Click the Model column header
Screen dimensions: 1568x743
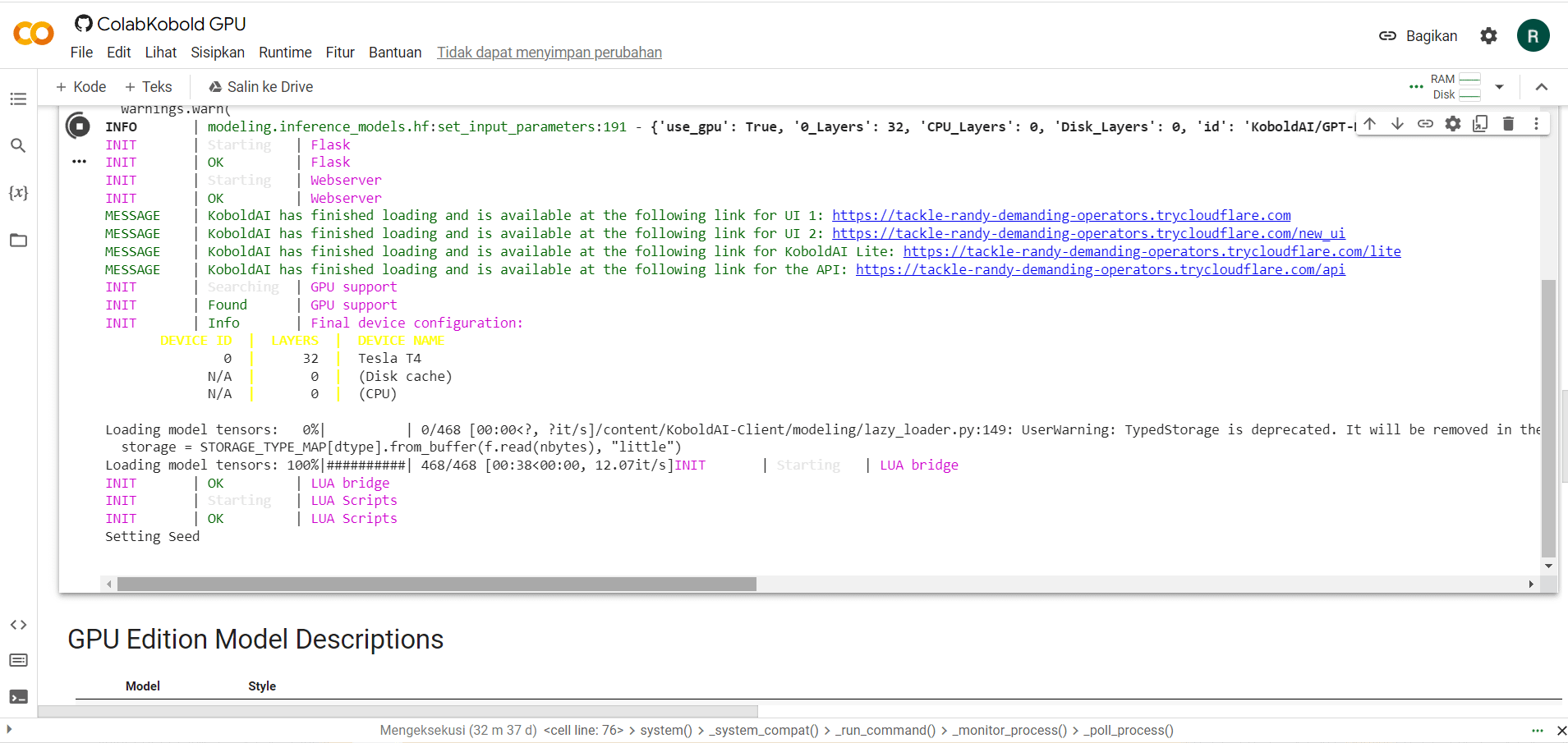click(143, 686)
